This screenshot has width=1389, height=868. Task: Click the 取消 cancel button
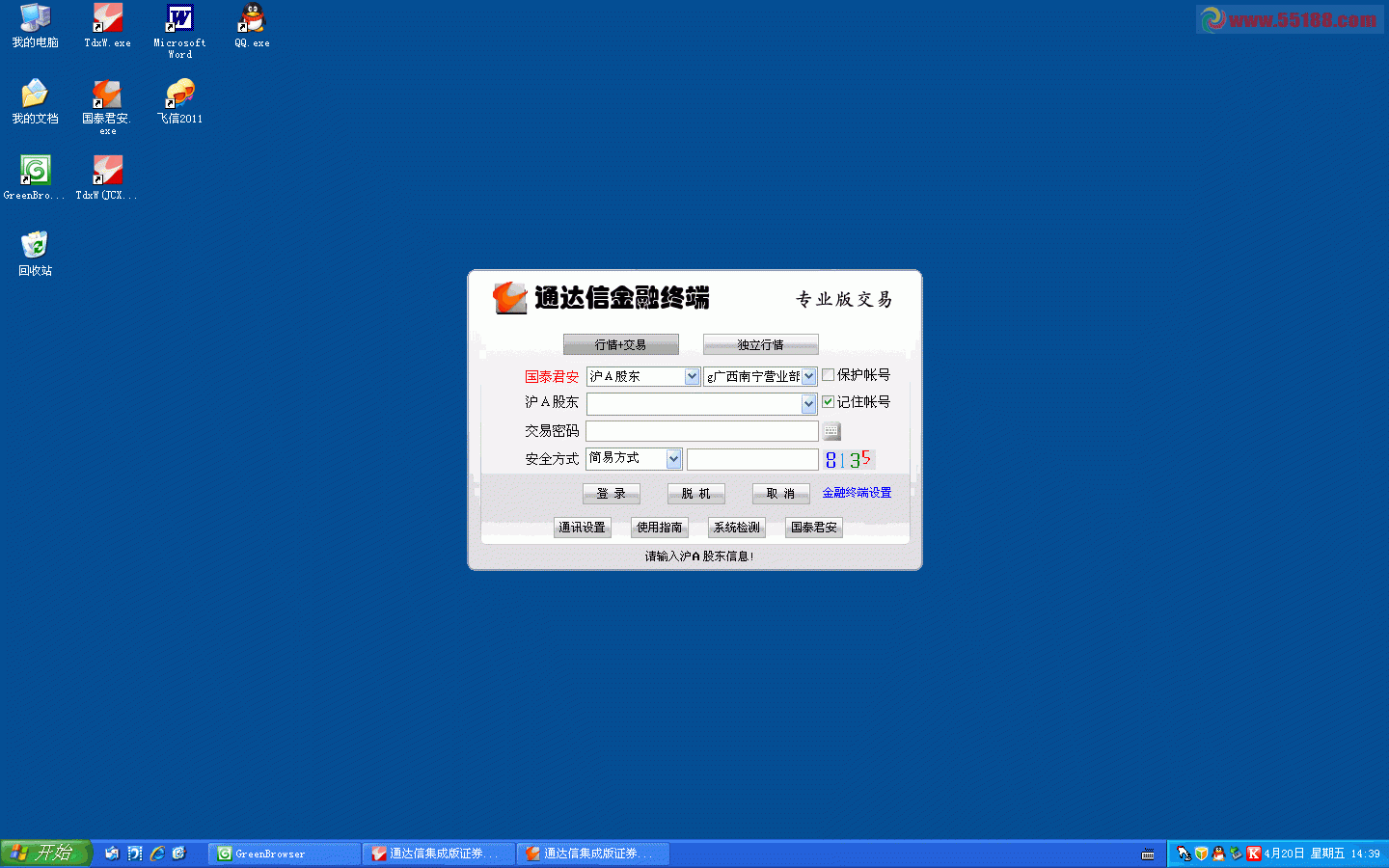click(781, 494)
